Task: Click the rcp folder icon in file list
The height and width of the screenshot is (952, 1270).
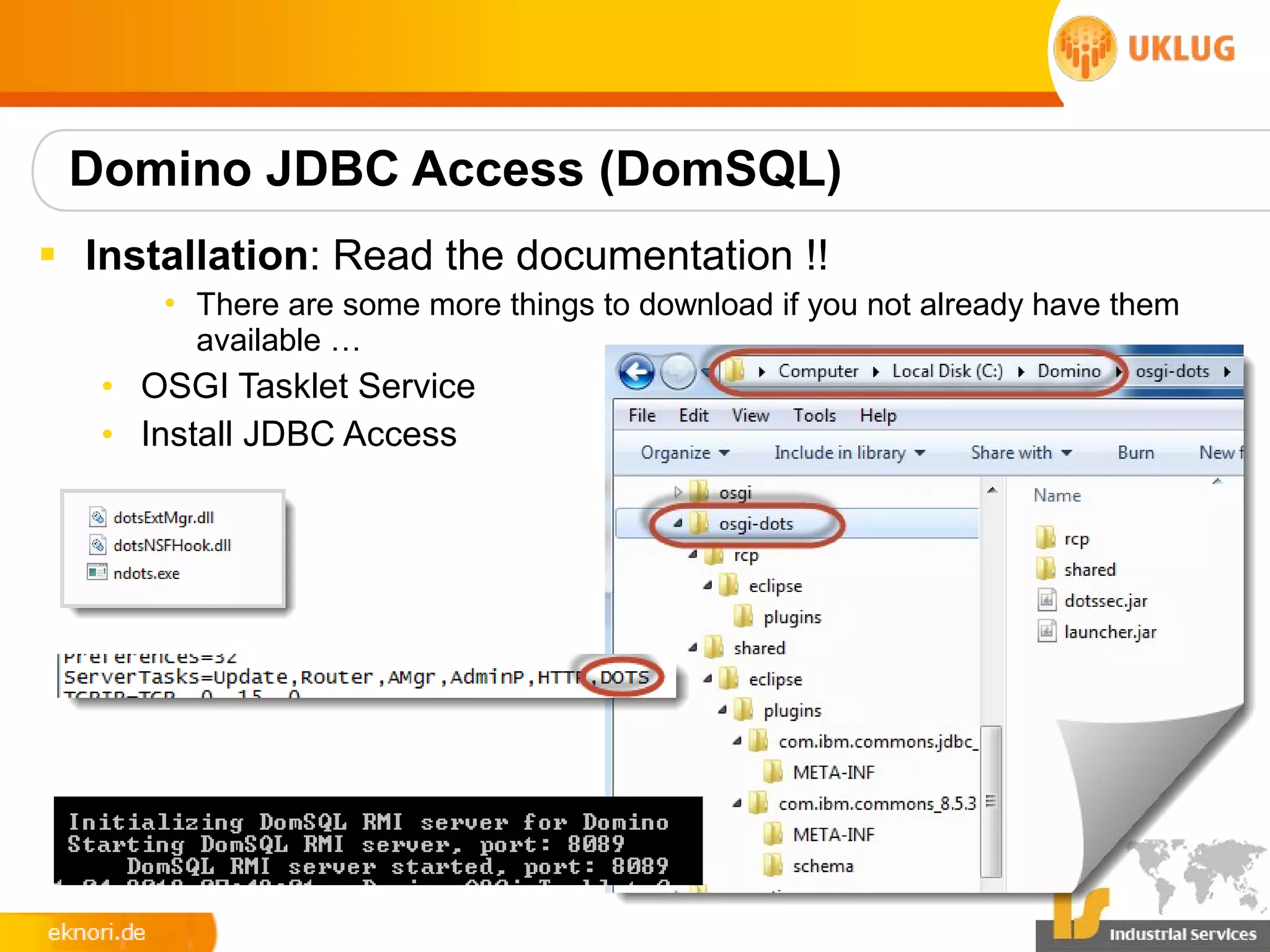Action: click(x=1046, y=537)
